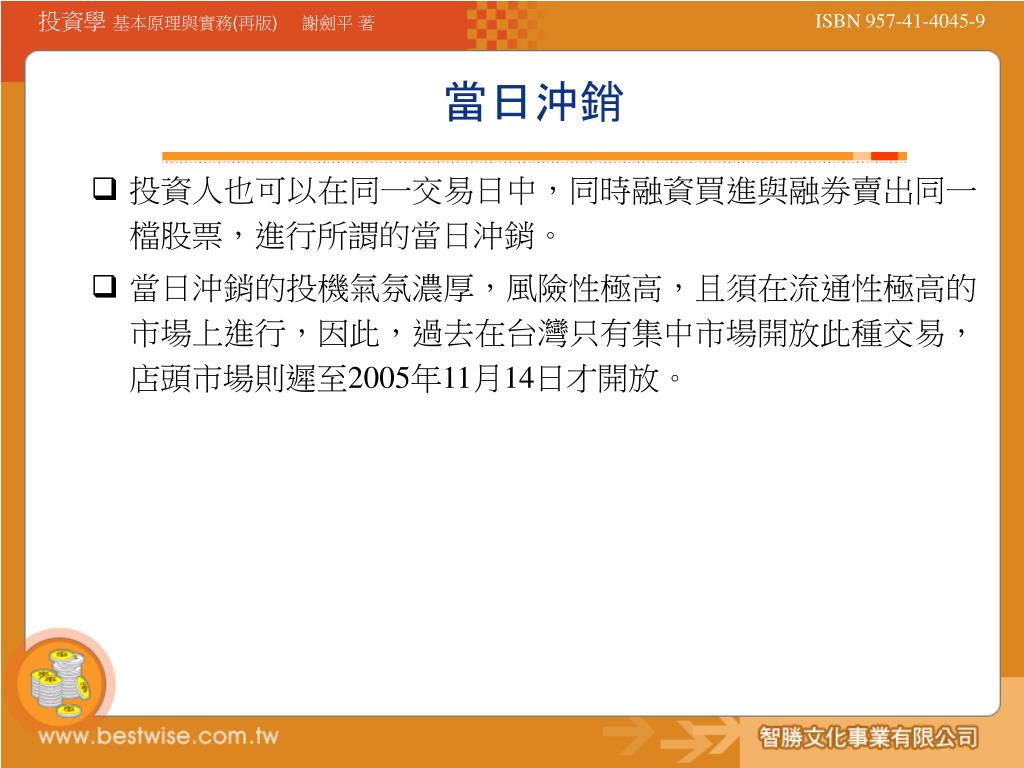Click the subtitle 基本原理與實務(再版)
Screen dimensions: 1024x768
coord(195,24)
